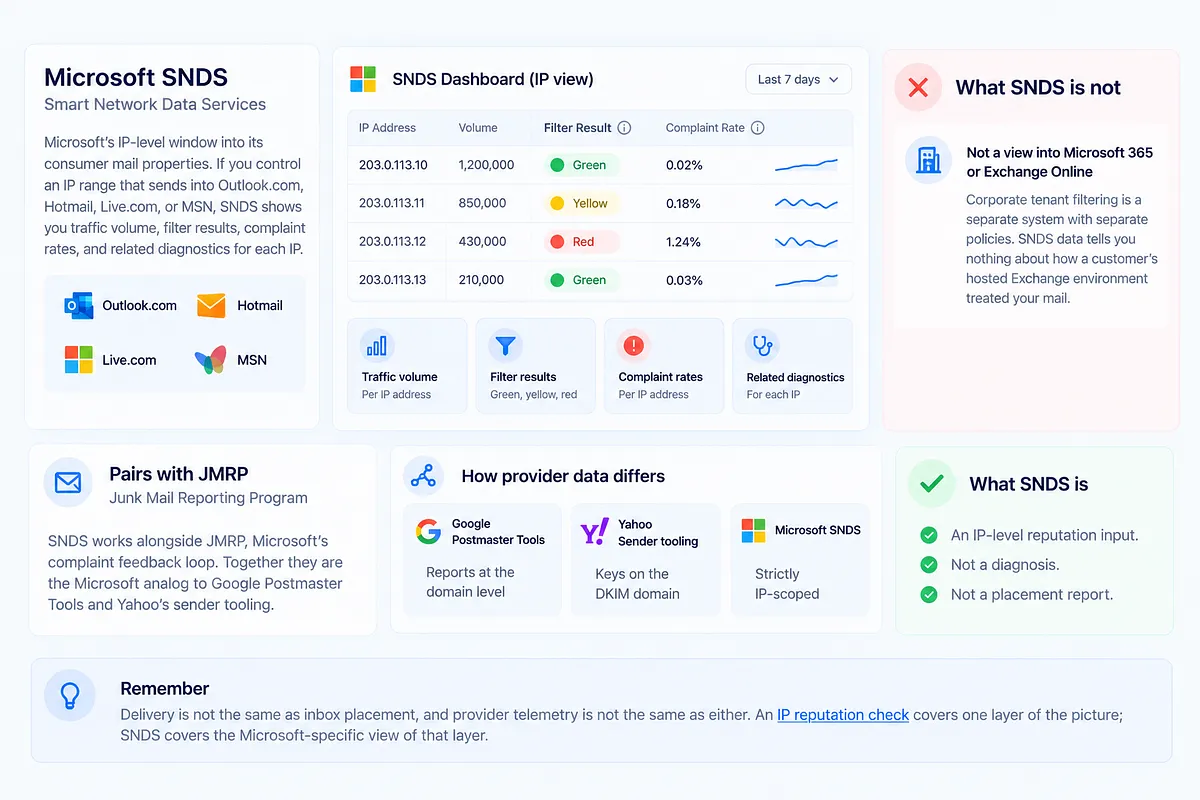Click the Strictly IP-scoped text
The image size is (1200, 800).
click(x=787, y=584)
